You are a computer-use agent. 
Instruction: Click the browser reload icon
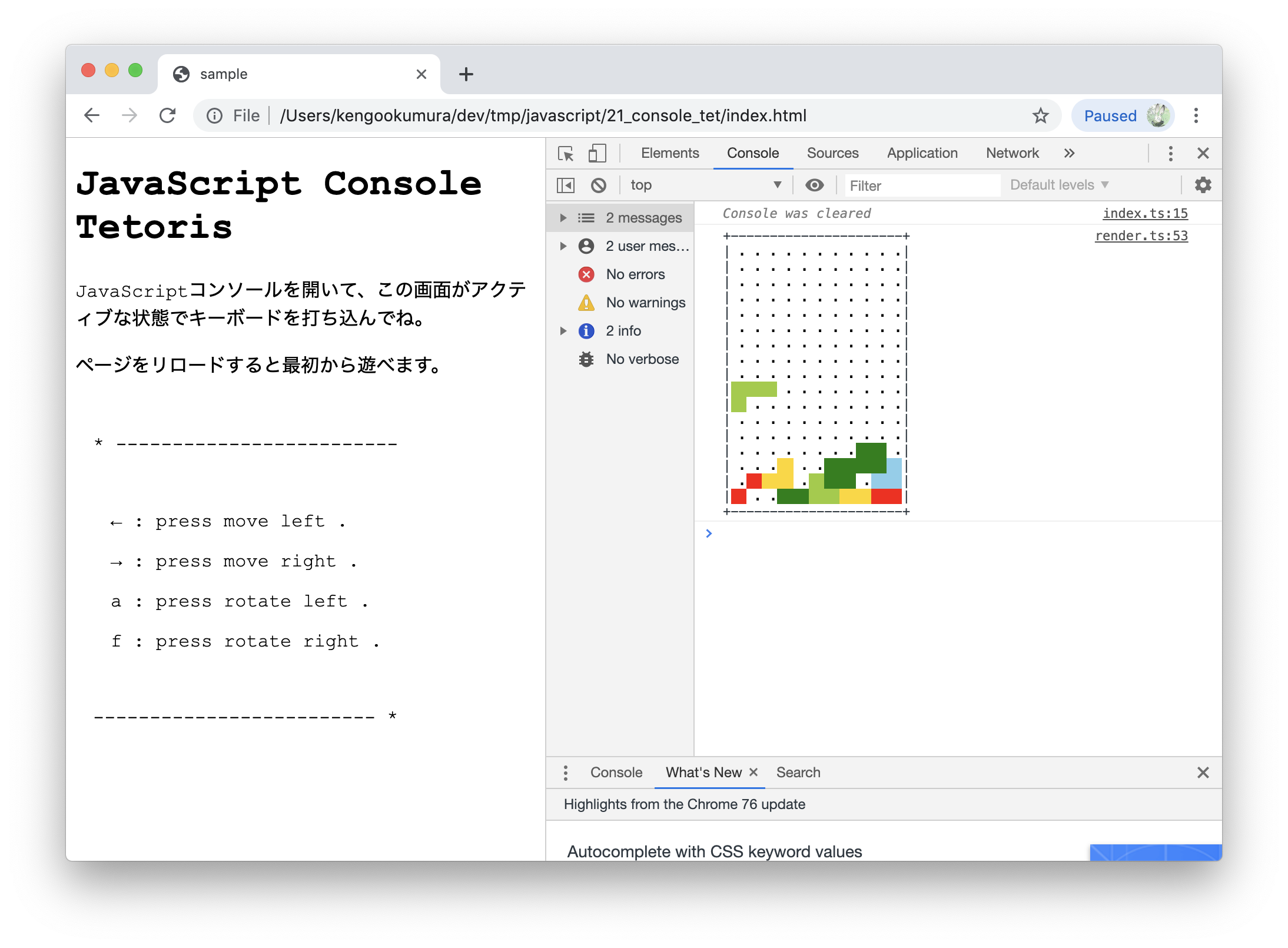168,115
